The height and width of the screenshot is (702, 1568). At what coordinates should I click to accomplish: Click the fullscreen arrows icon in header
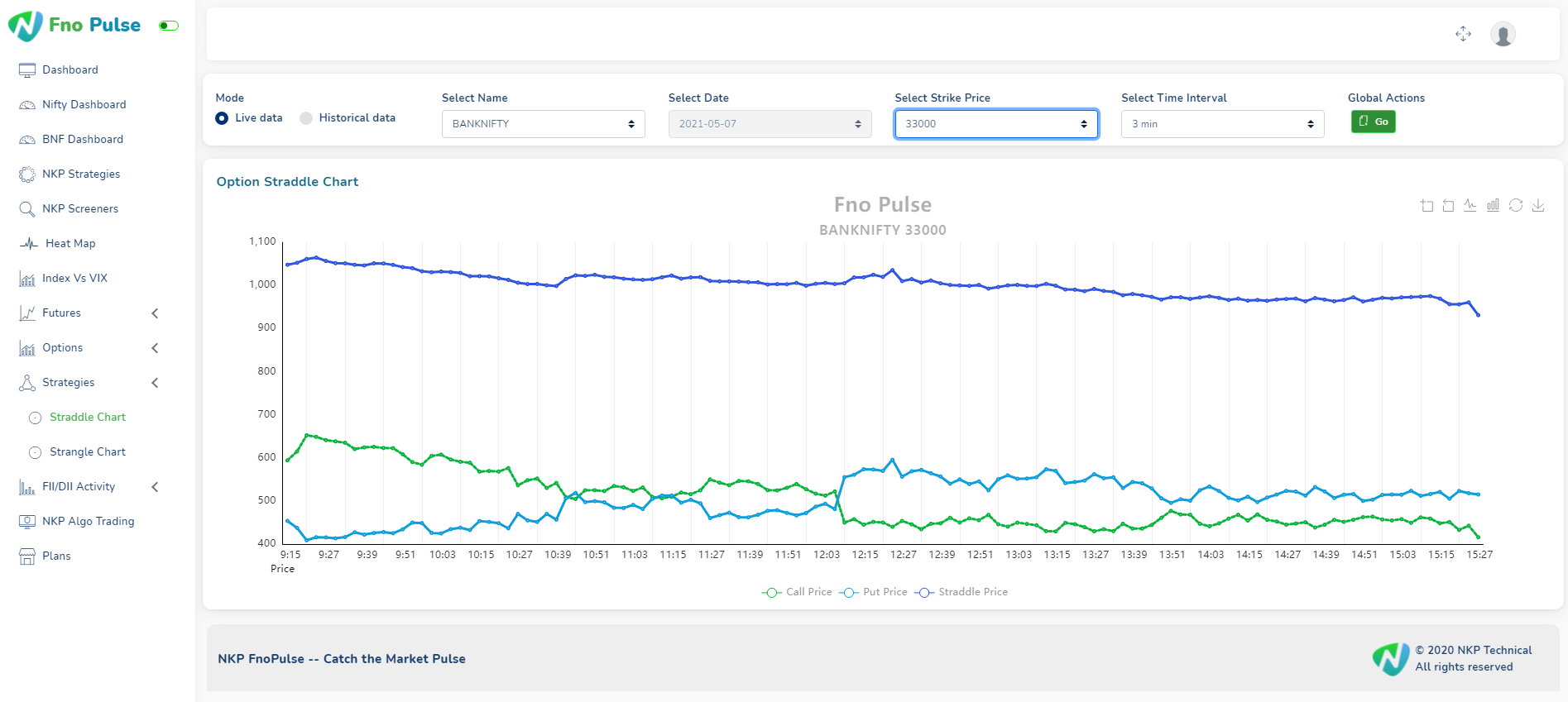click(x=1463, y=34)
